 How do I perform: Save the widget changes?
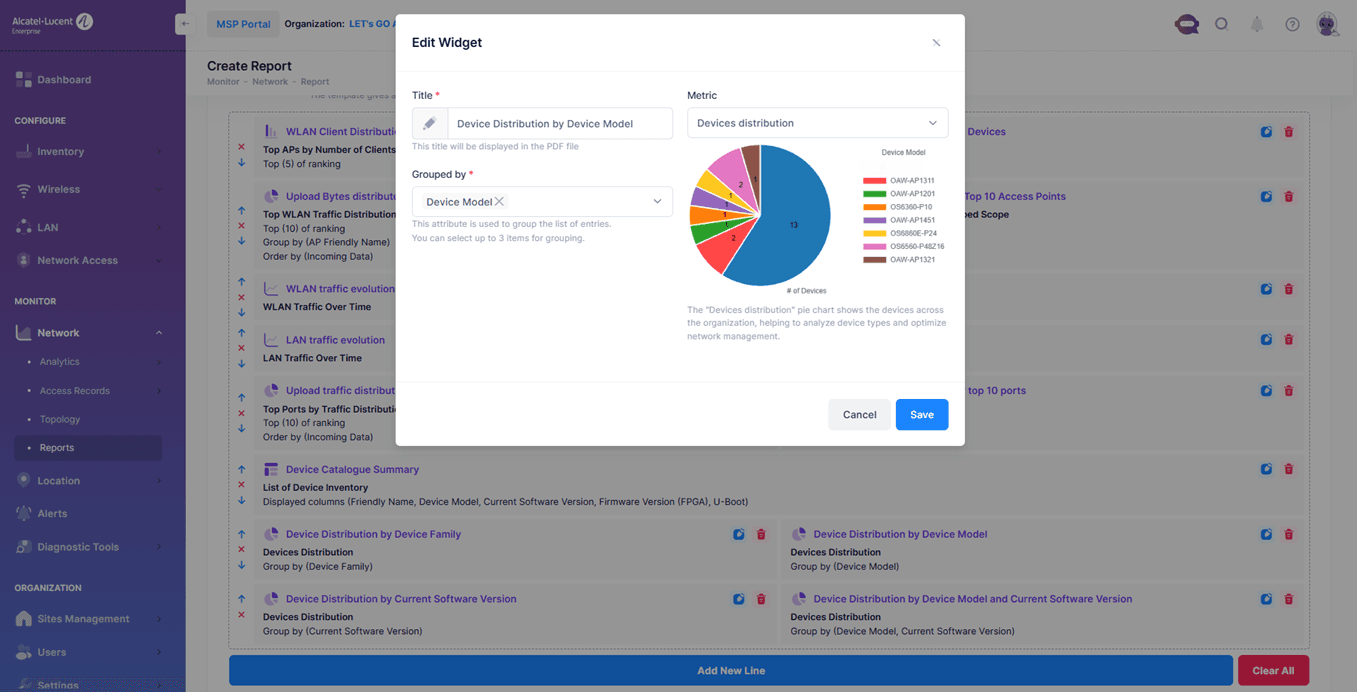click(921, 414)
